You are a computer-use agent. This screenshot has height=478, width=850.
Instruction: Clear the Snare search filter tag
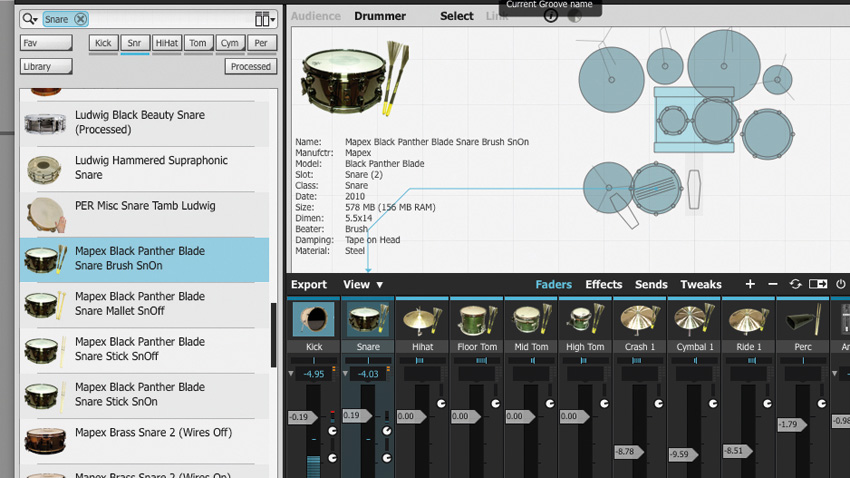[80, 19]
